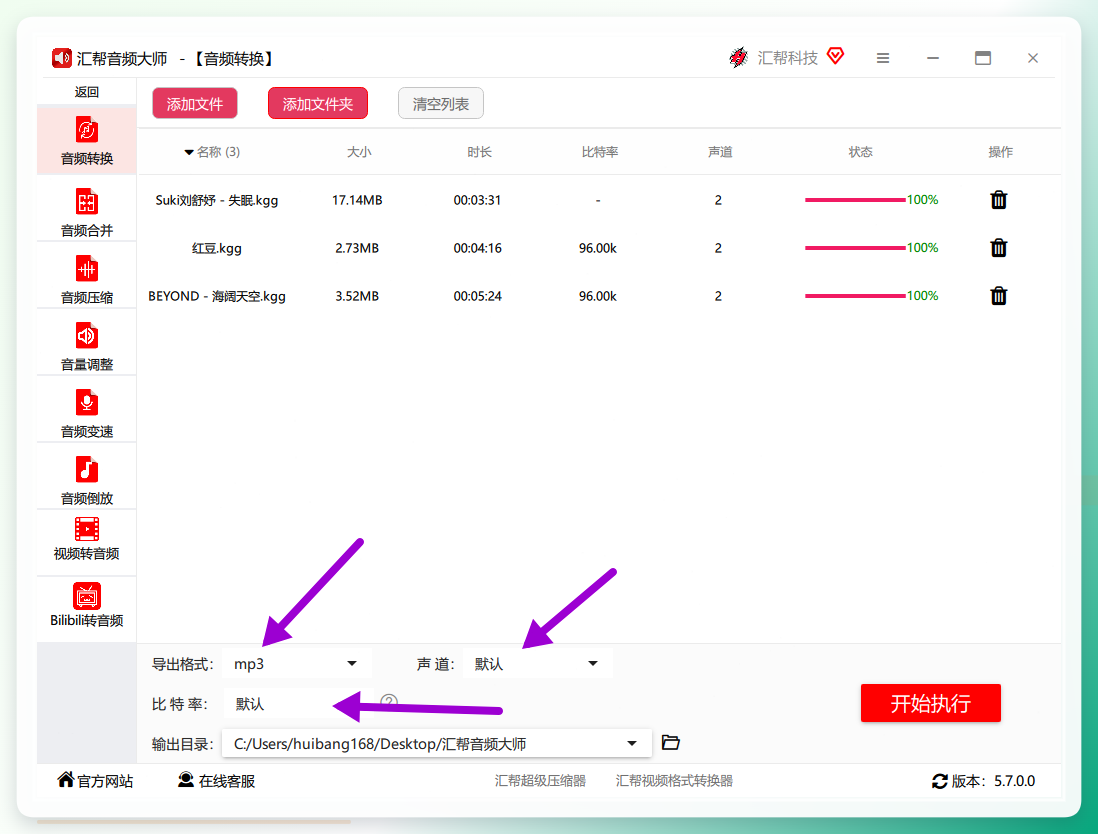Sort by the 名称 (3) column arrow
Screen dimensions: 1098x834
pyautogui.click(x=189, y=153)
